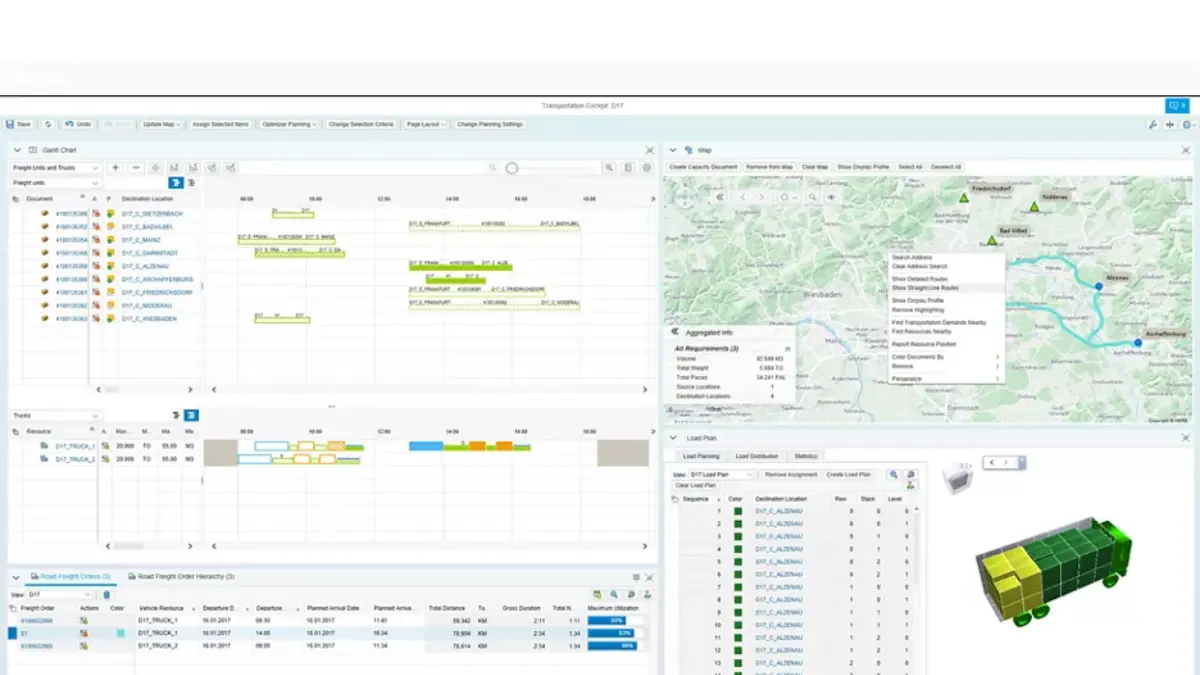The width and height of the screenshot is (1200, 675).
Task: Click the Create Load Plan button
Action: (x=848, y=475)
